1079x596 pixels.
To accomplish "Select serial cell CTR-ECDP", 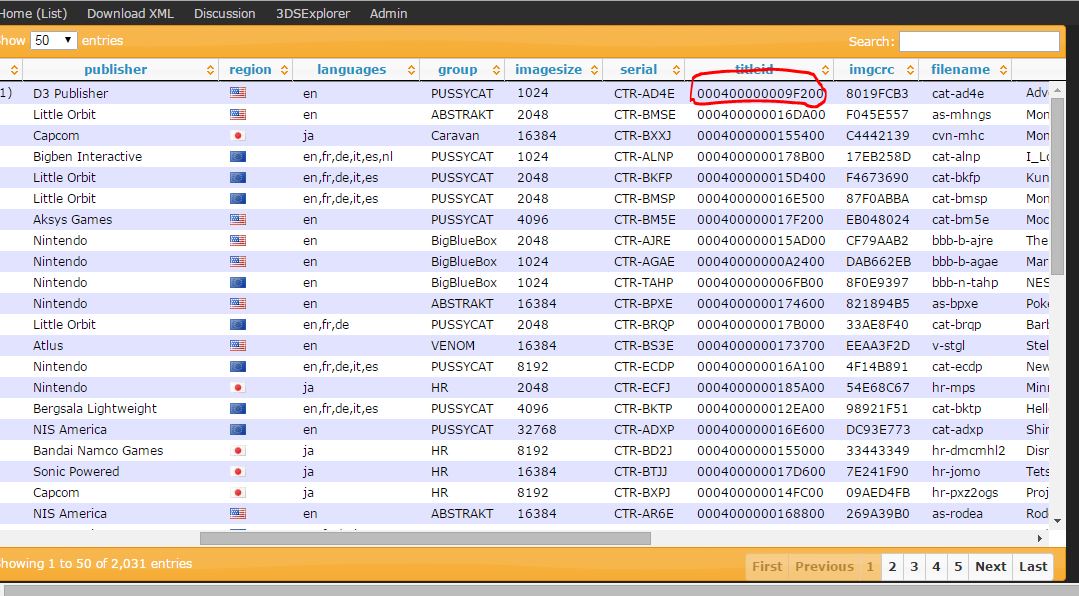I will 644,367.
